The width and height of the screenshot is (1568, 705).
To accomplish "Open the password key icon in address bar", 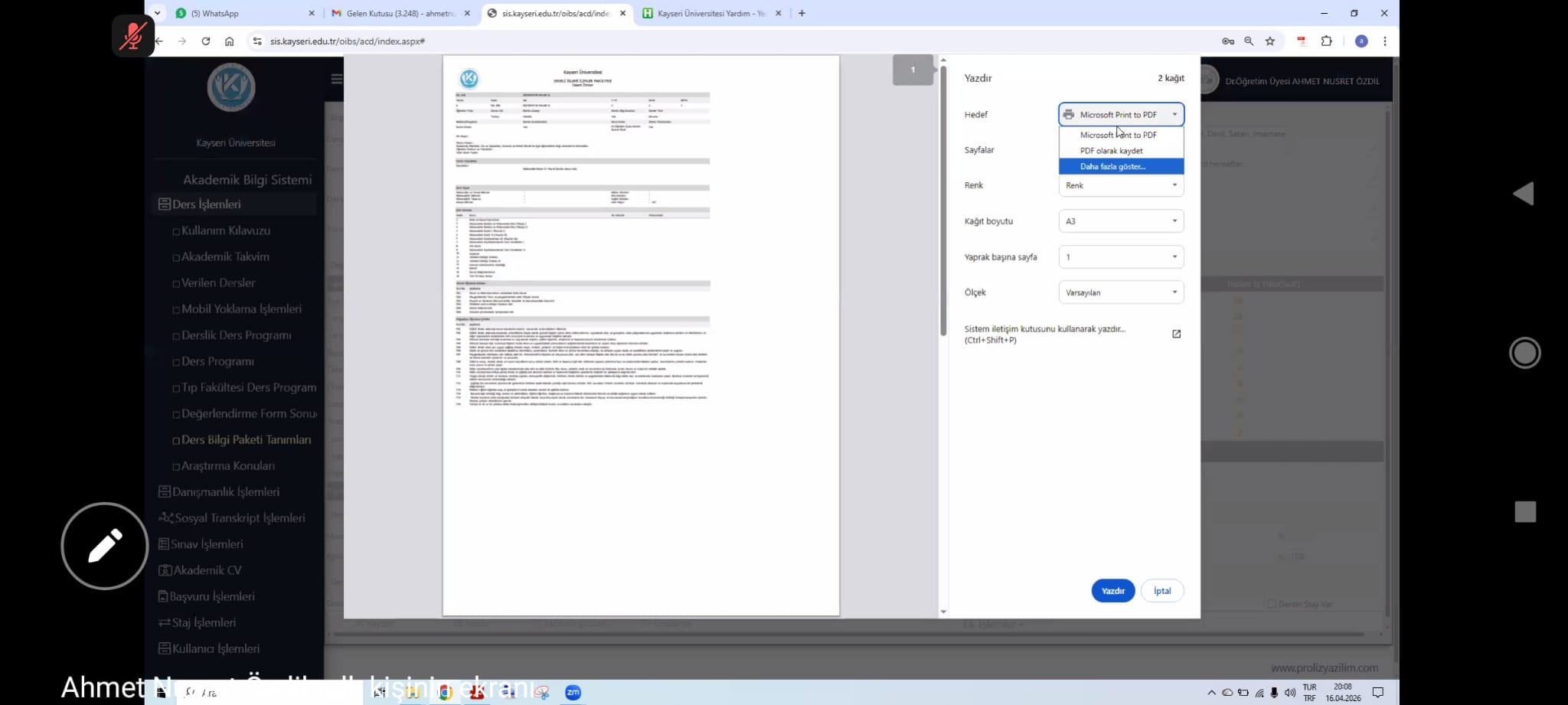I will (x=1228, y=41).
